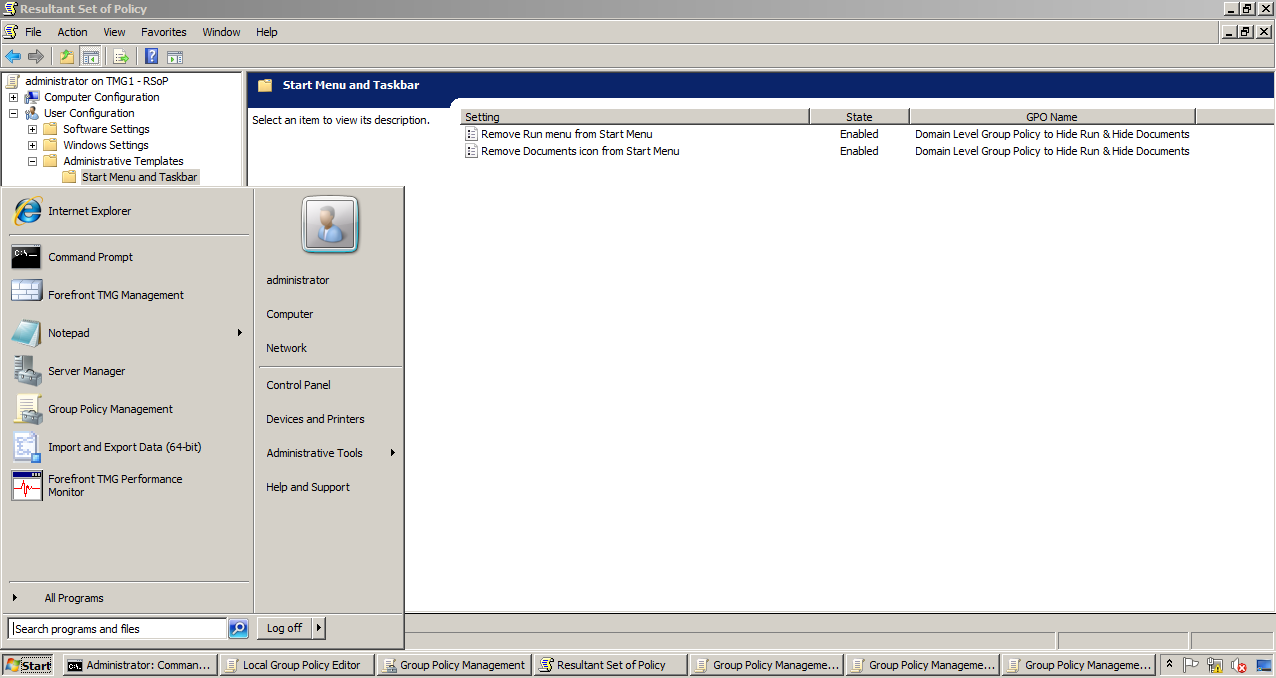Viewport: 1276px width, 678px height.
Task: Open the Window menu
Action: pyautogui.click(x=221, y=31)
